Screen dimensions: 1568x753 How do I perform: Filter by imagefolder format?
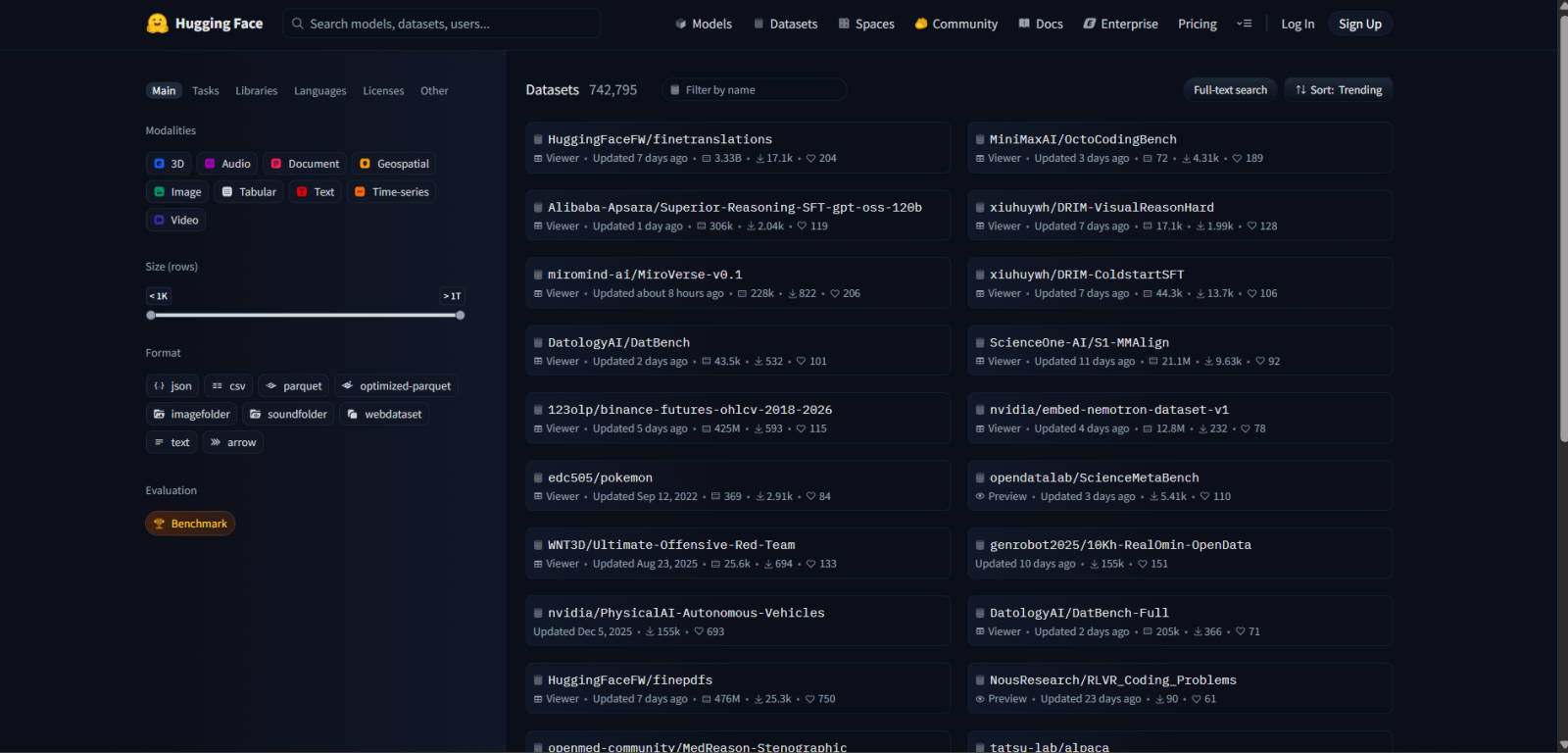[191, 415]
